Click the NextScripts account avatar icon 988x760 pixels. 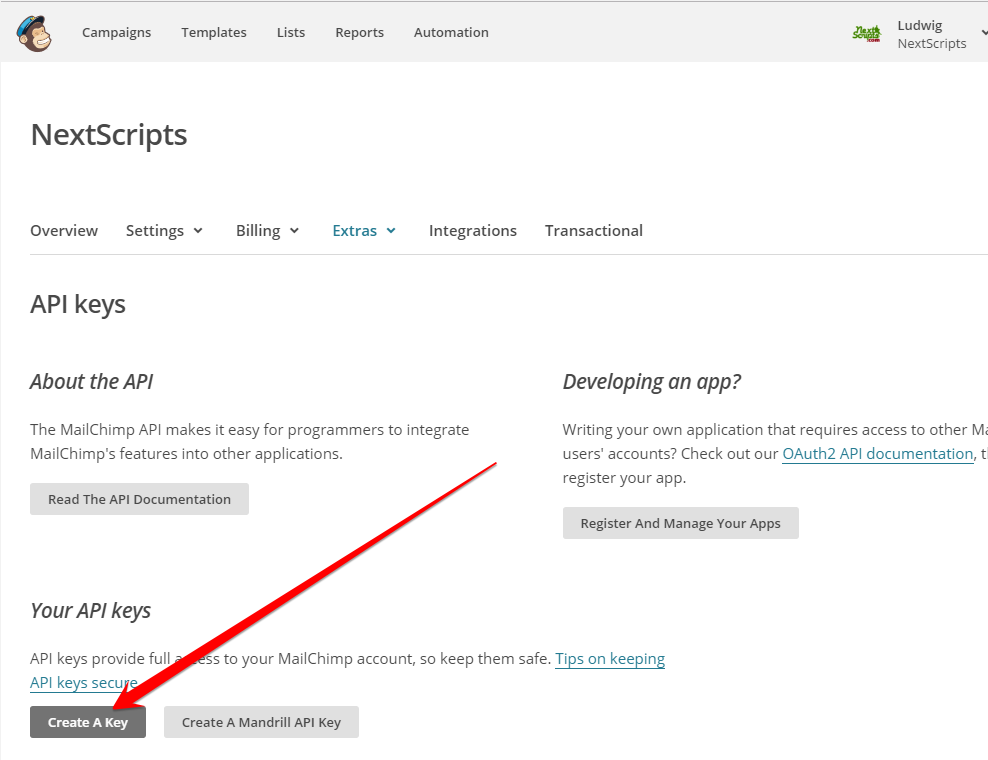point(866,33)
